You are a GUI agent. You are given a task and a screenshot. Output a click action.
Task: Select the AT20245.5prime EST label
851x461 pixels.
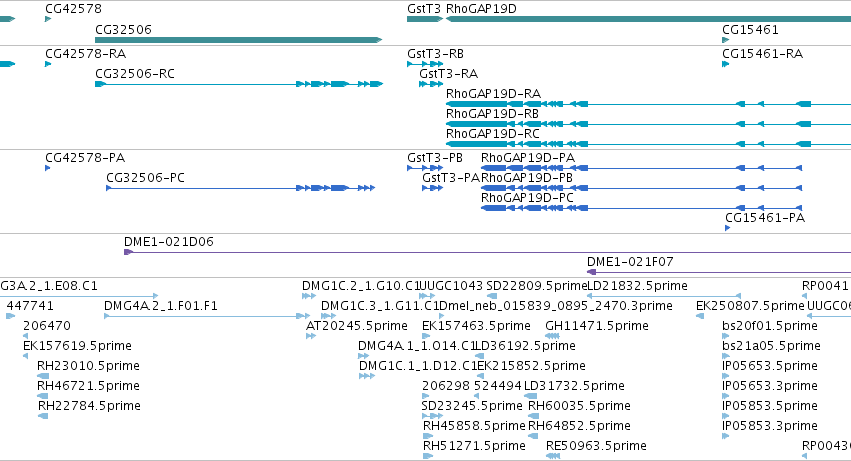pos(357,326)
